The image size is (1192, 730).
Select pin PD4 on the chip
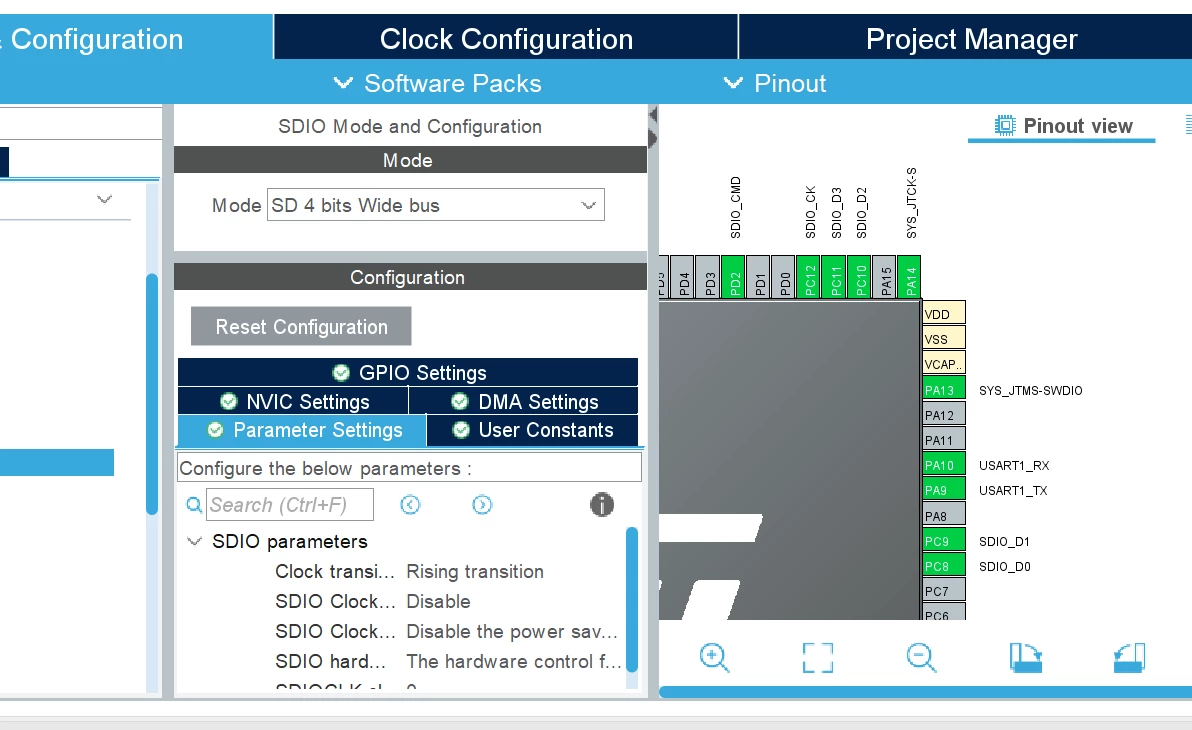coord(683,277)
